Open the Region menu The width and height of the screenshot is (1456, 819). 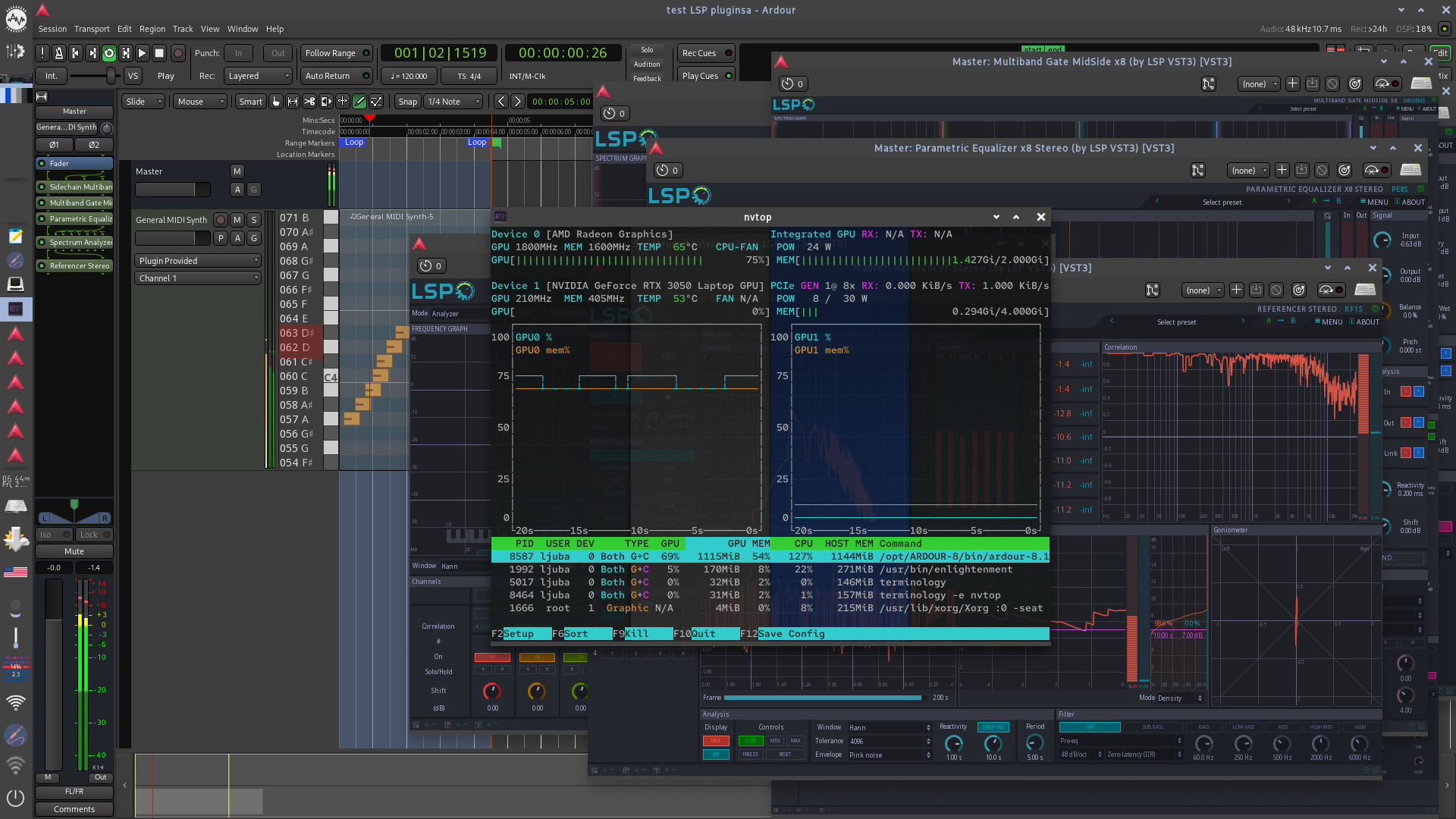[x=152, y=29]
